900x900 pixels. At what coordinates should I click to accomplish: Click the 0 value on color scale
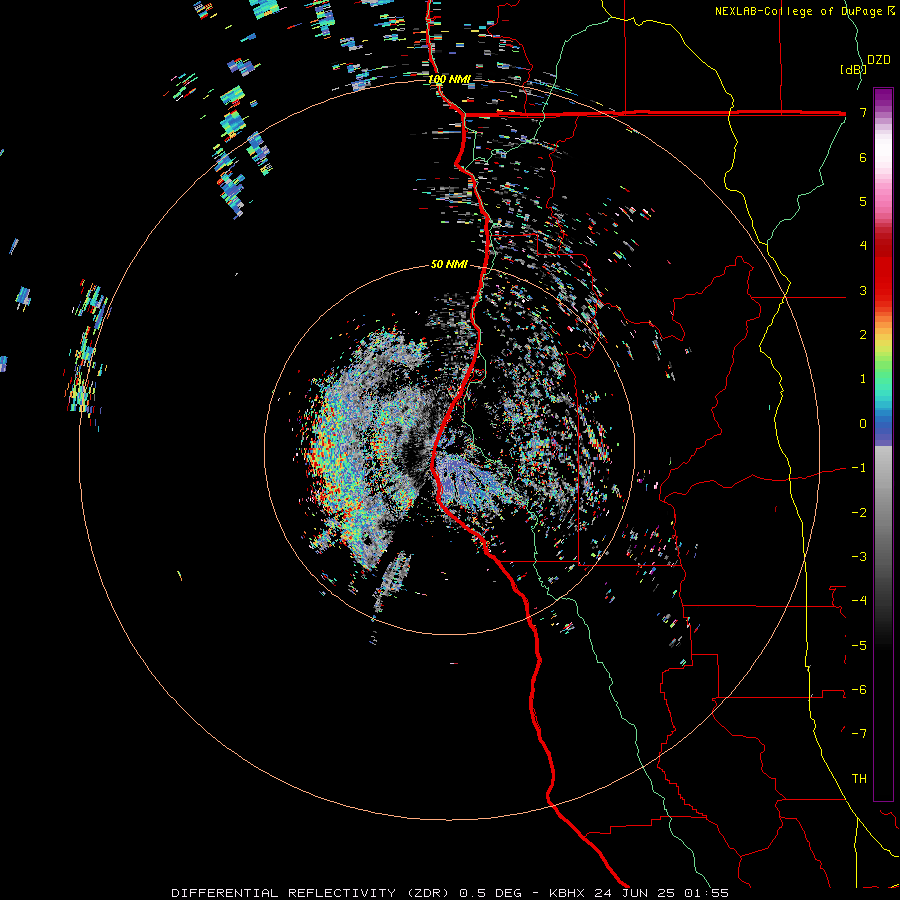point(863,424)
